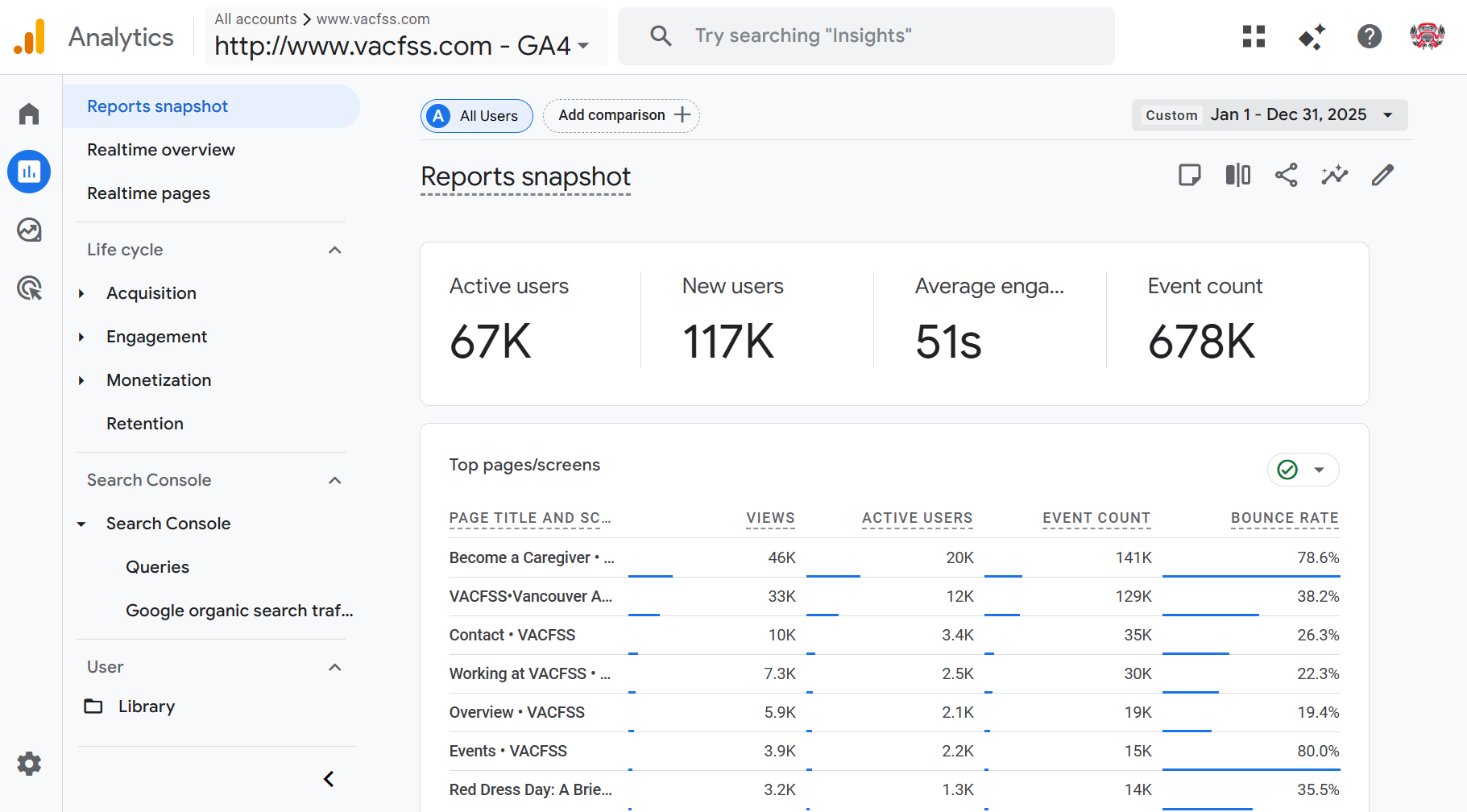Open the apps grid icon
Image resolution: width=1467 pixels, height=812 pixels.
coord(1254,36)
